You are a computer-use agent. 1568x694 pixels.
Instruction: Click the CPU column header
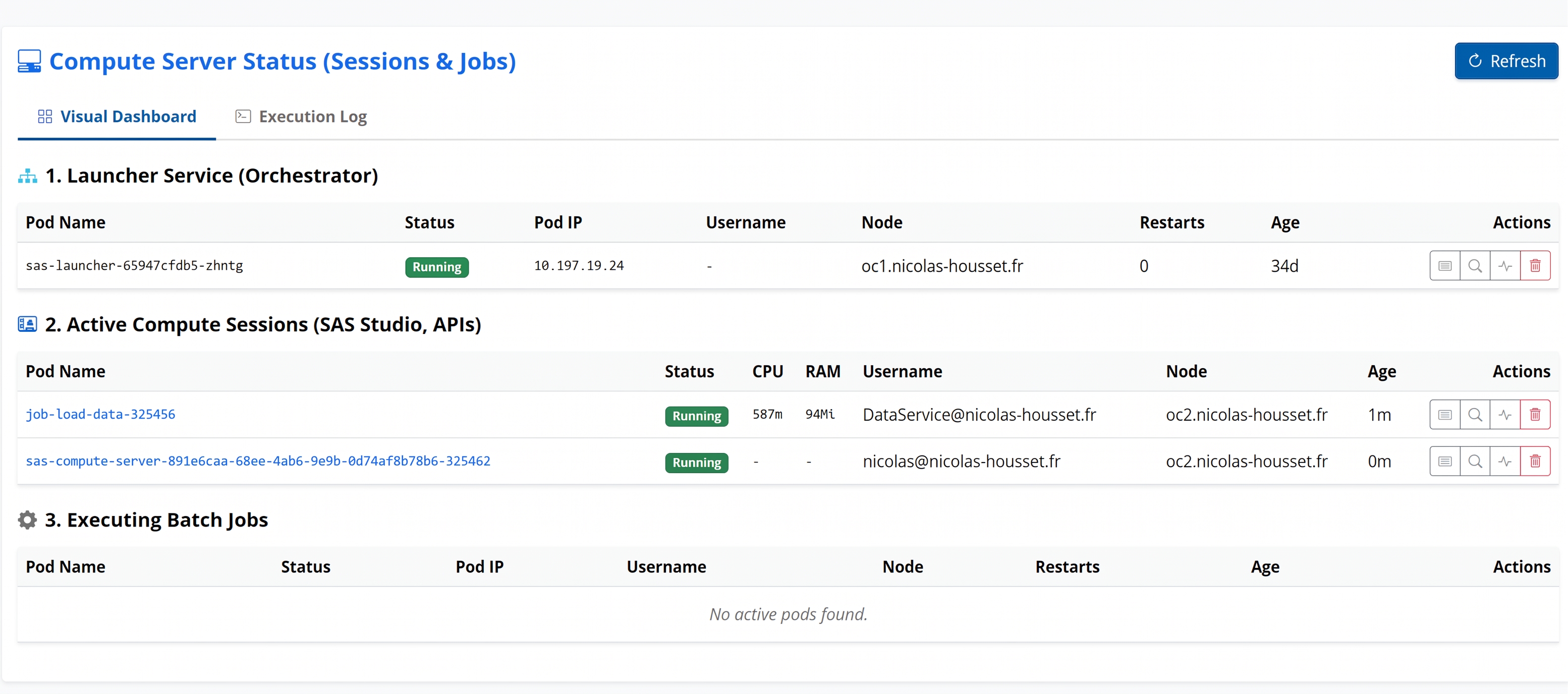(x=767, y=371)
